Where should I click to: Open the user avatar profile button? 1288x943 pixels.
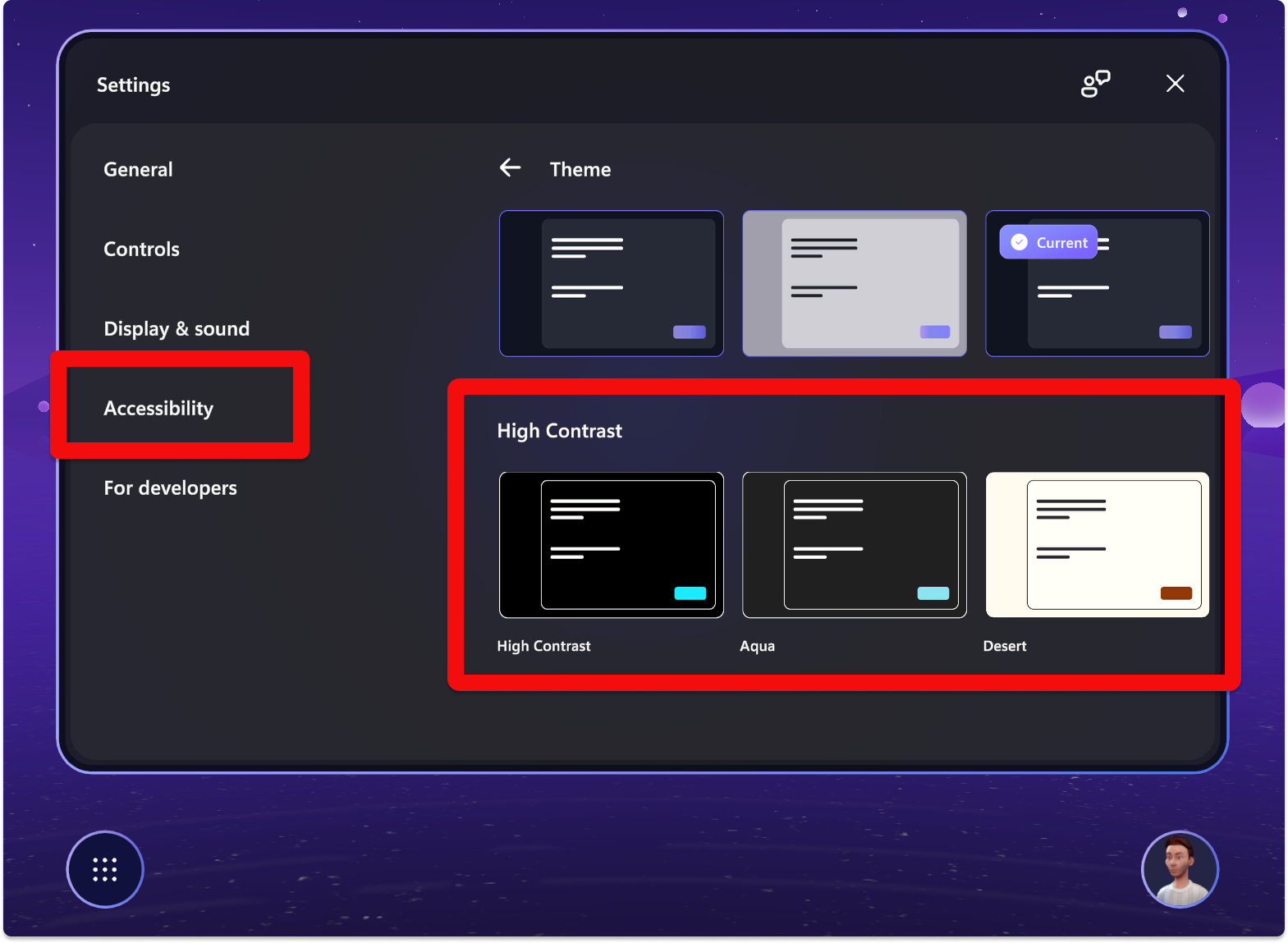(x=1180, y=869)
